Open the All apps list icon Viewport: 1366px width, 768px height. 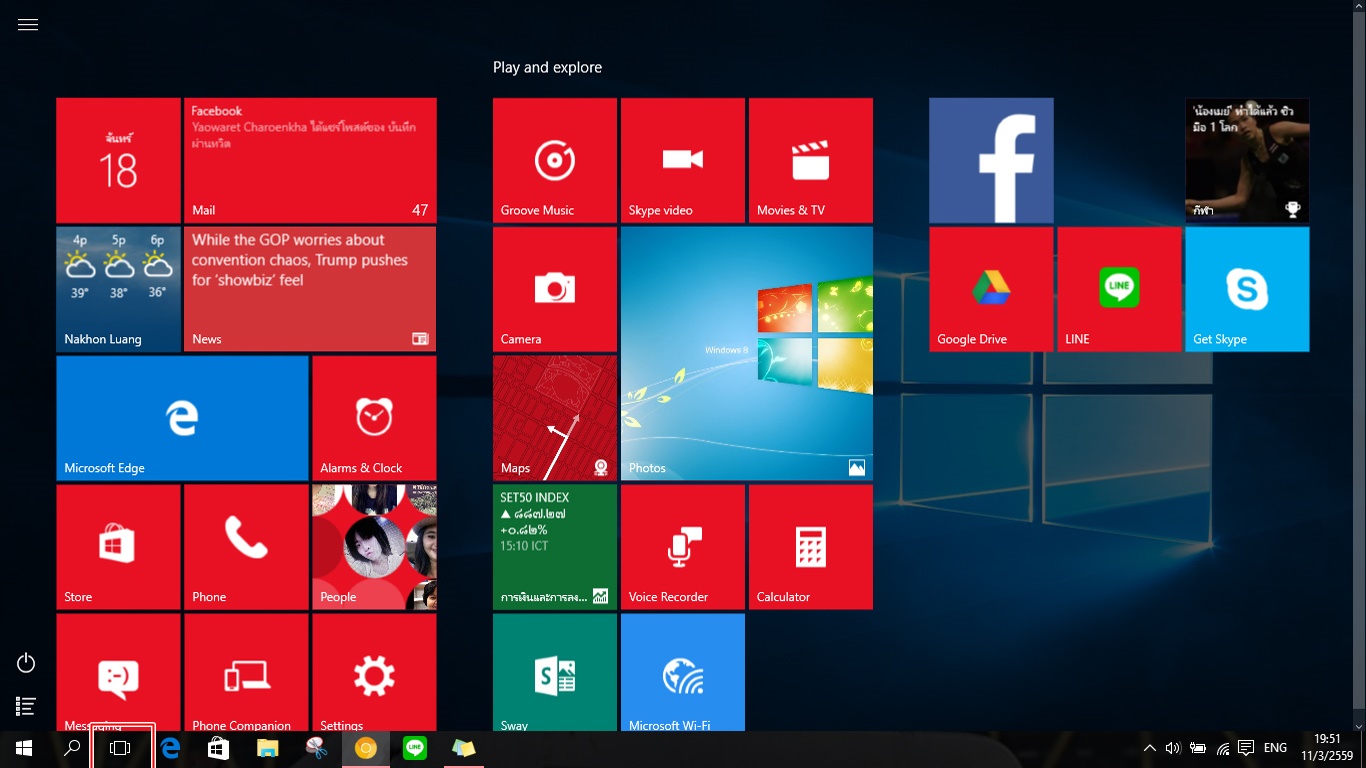pos(27,706)
